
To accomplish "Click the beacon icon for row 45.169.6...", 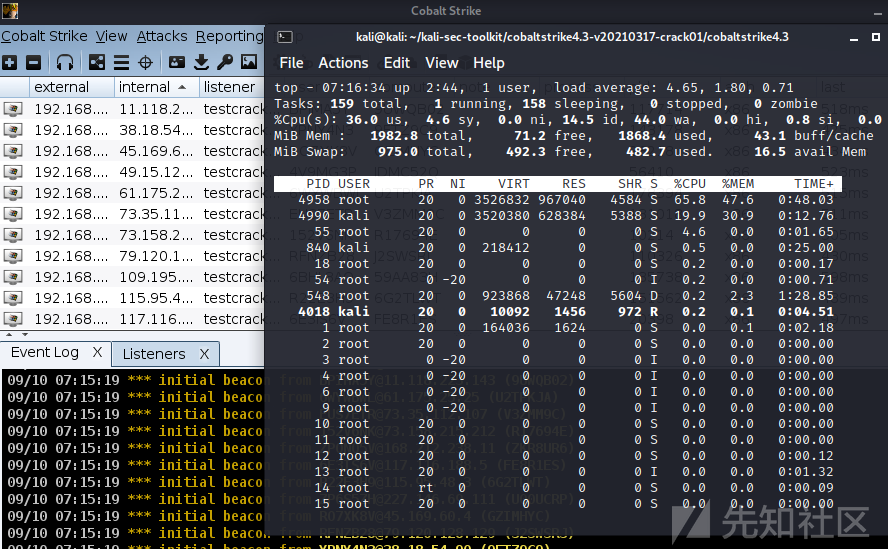I will coord(14,151).
